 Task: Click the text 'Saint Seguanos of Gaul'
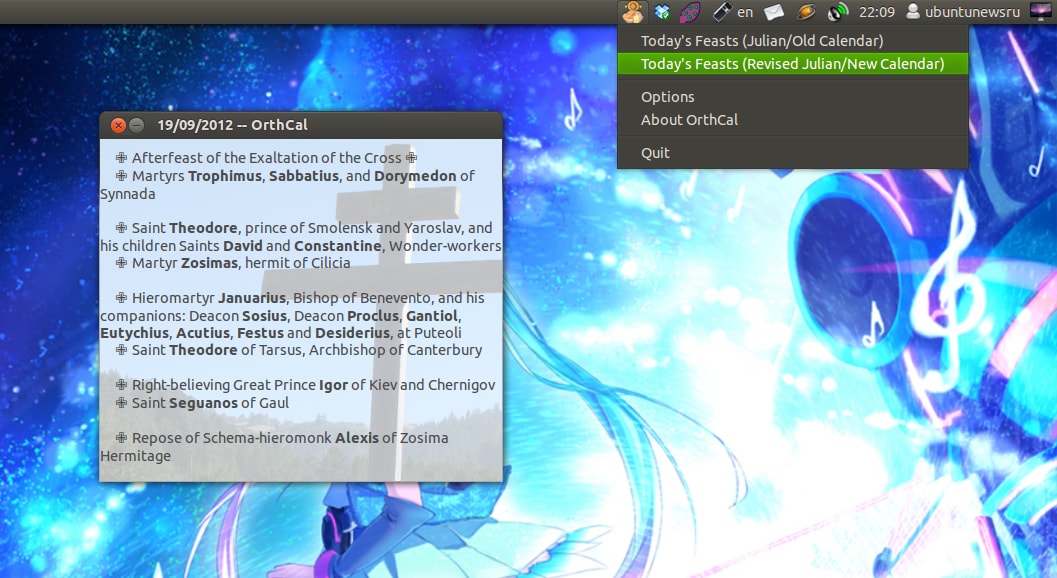point(210,403)
